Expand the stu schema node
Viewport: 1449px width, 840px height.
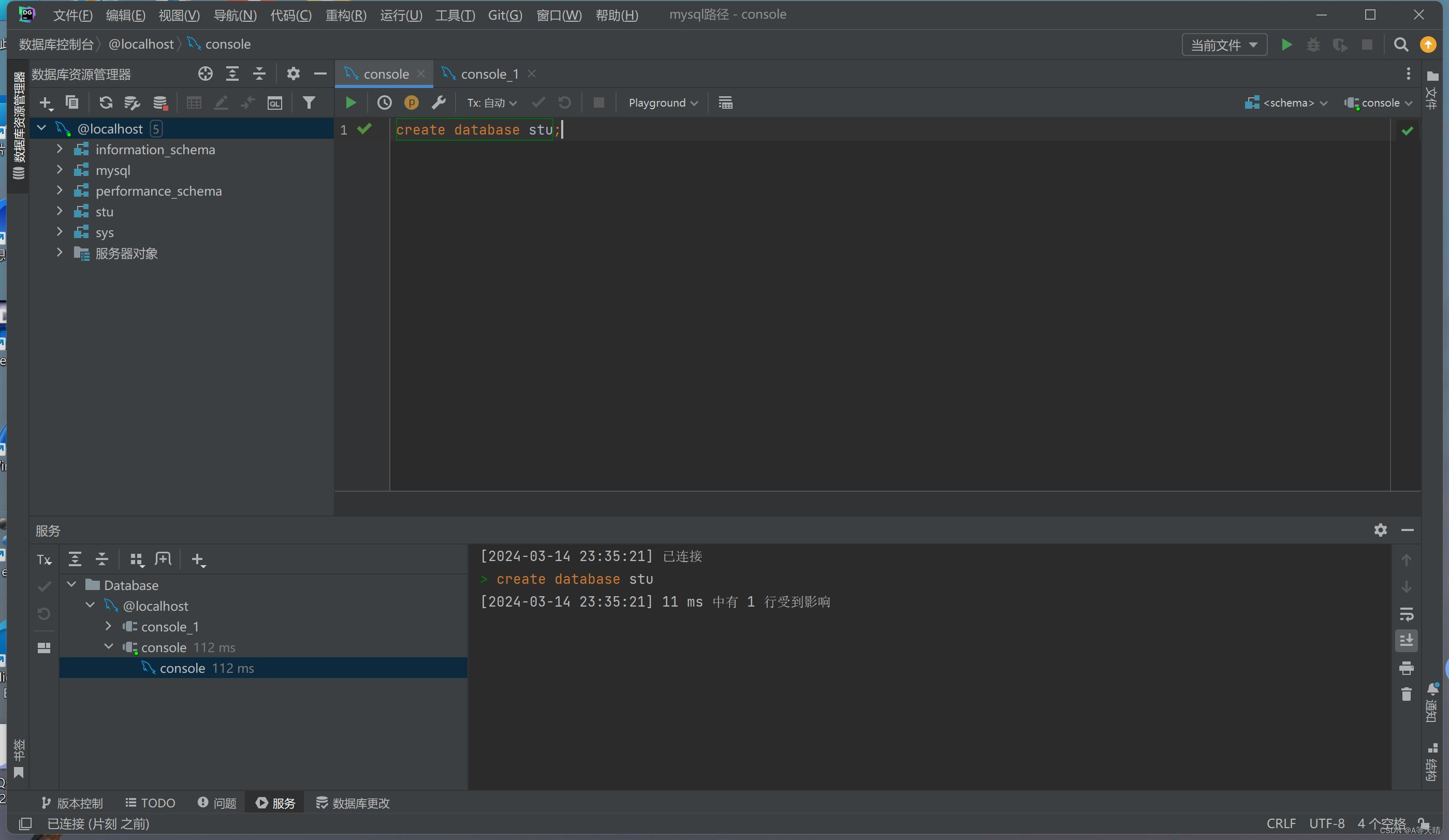(x=59, y=212)
